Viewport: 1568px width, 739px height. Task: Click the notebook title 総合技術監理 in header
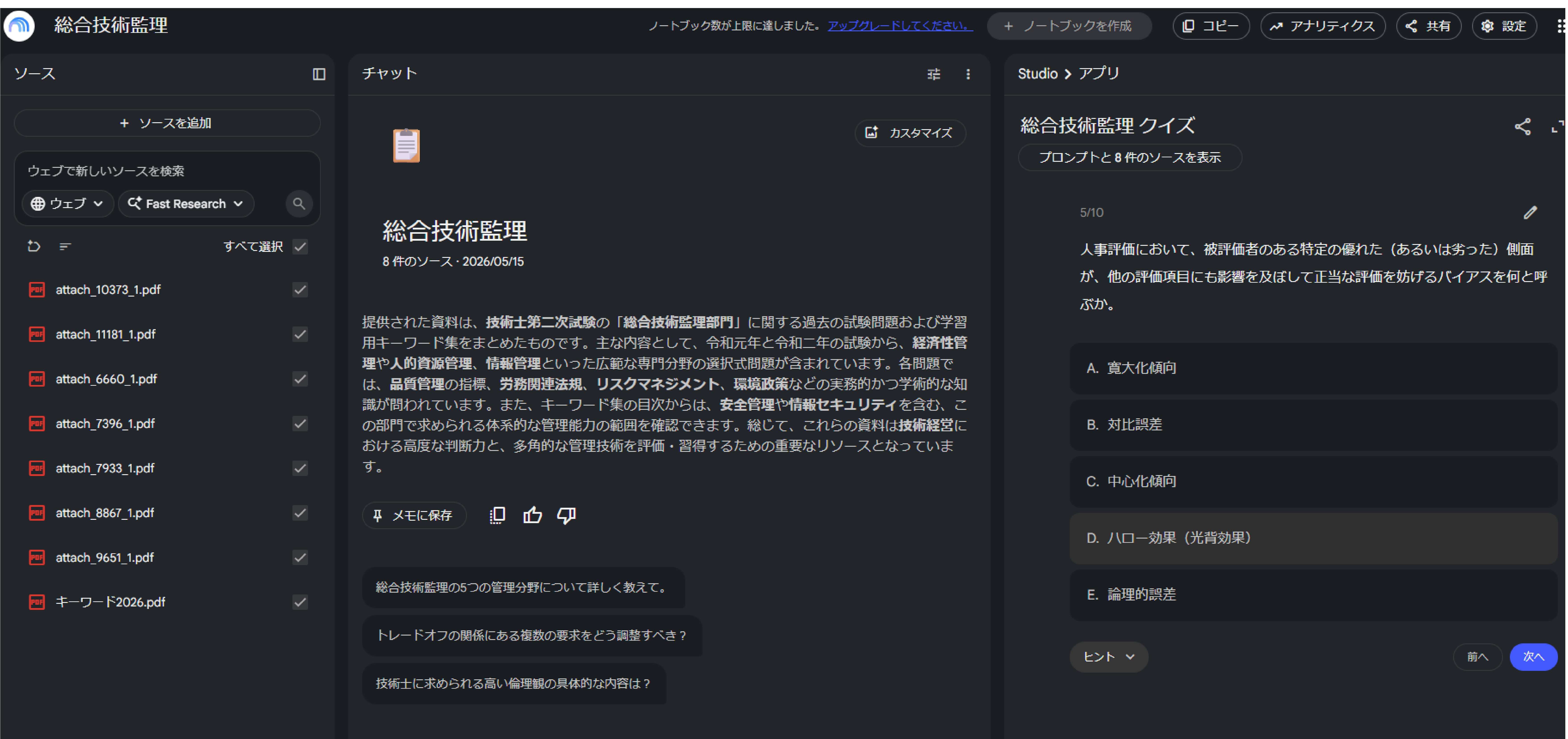(x=111, y=25)
